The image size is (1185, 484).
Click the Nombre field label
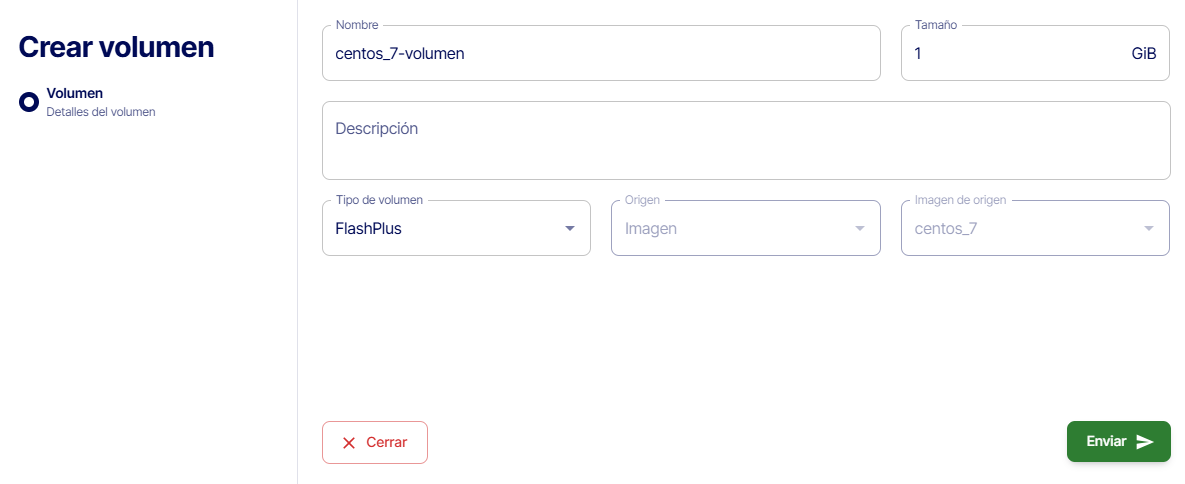(357, 25)
